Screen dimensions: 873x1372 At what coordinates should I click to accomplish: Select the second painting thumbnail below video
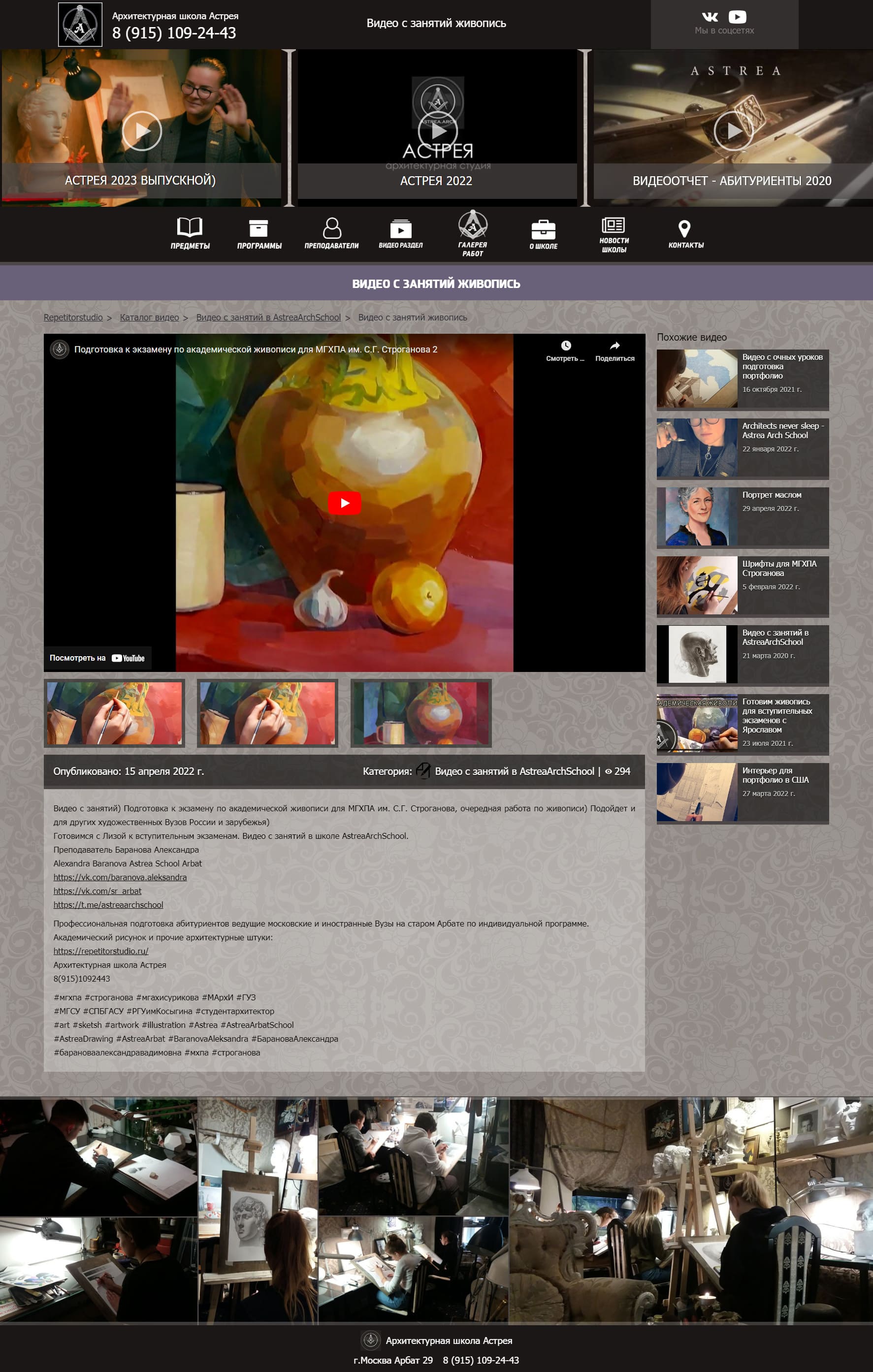pos(267,713)
